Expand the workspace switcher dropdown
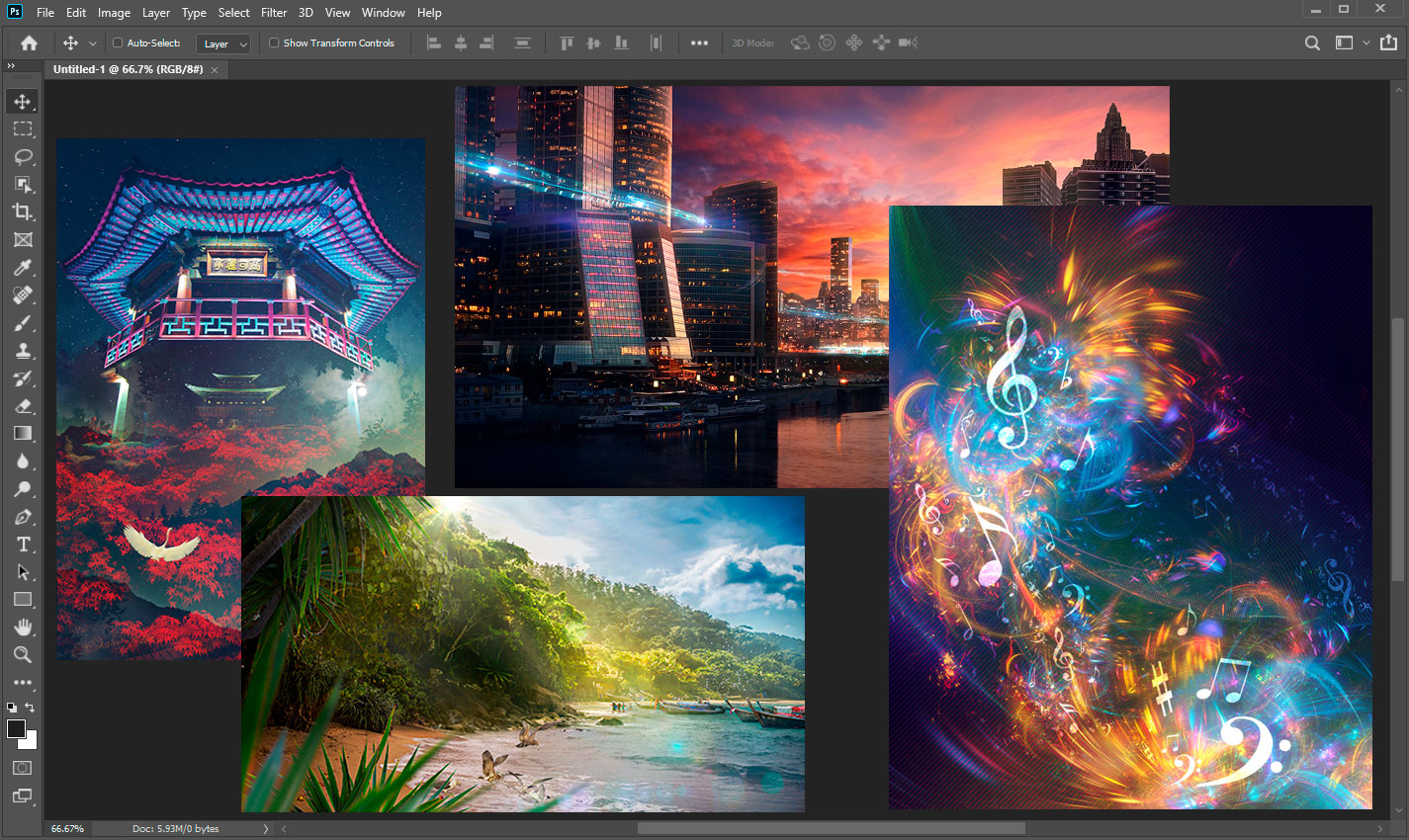The image size is (1409, 840). [1366, 42]
